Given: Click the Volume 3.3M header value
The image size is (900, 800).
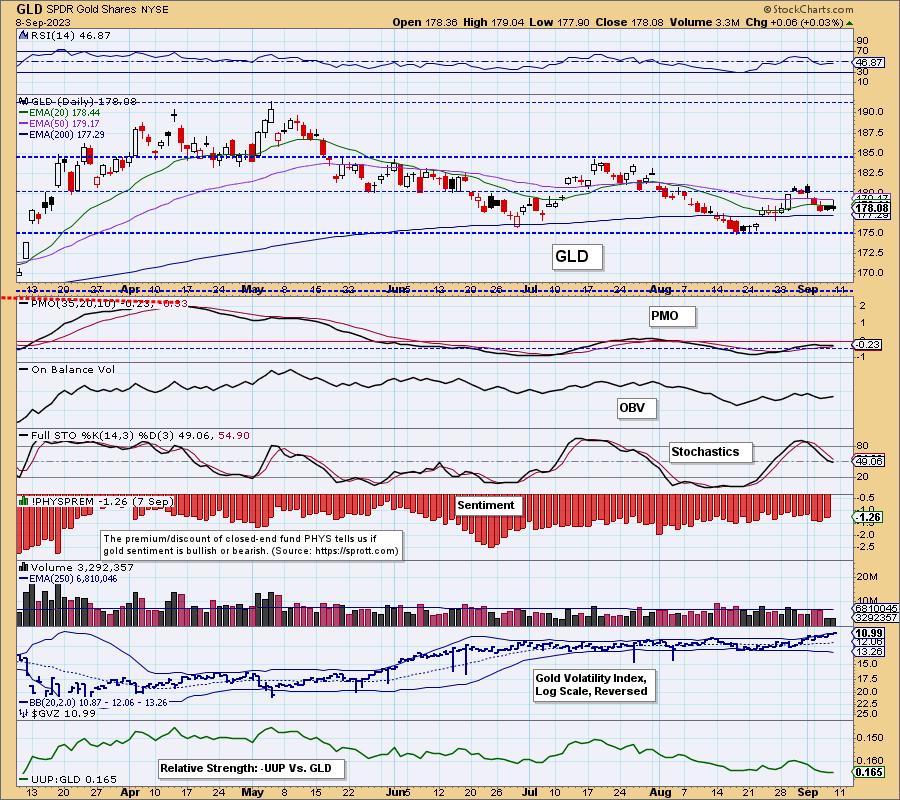Looking at the screenshot, I should click(x=706, y=22).
